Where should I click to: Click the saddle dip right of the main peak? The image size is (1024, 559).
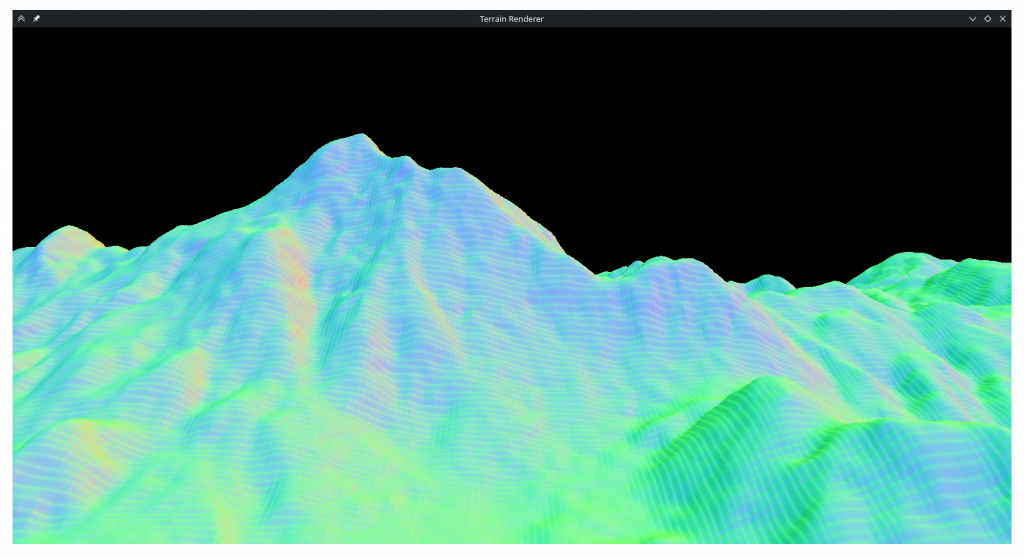(x=600, y=273)
